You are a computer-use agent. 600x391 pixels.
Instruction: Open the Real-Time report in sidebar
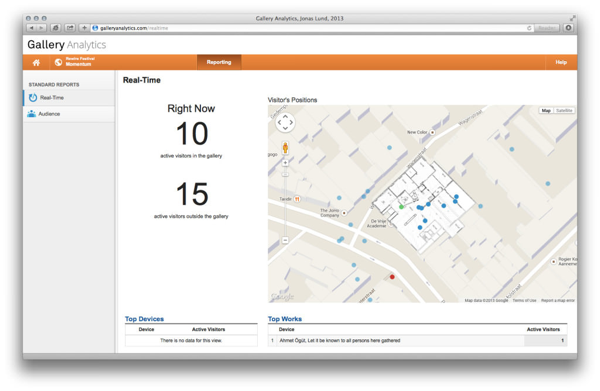[x=69, y=98]
